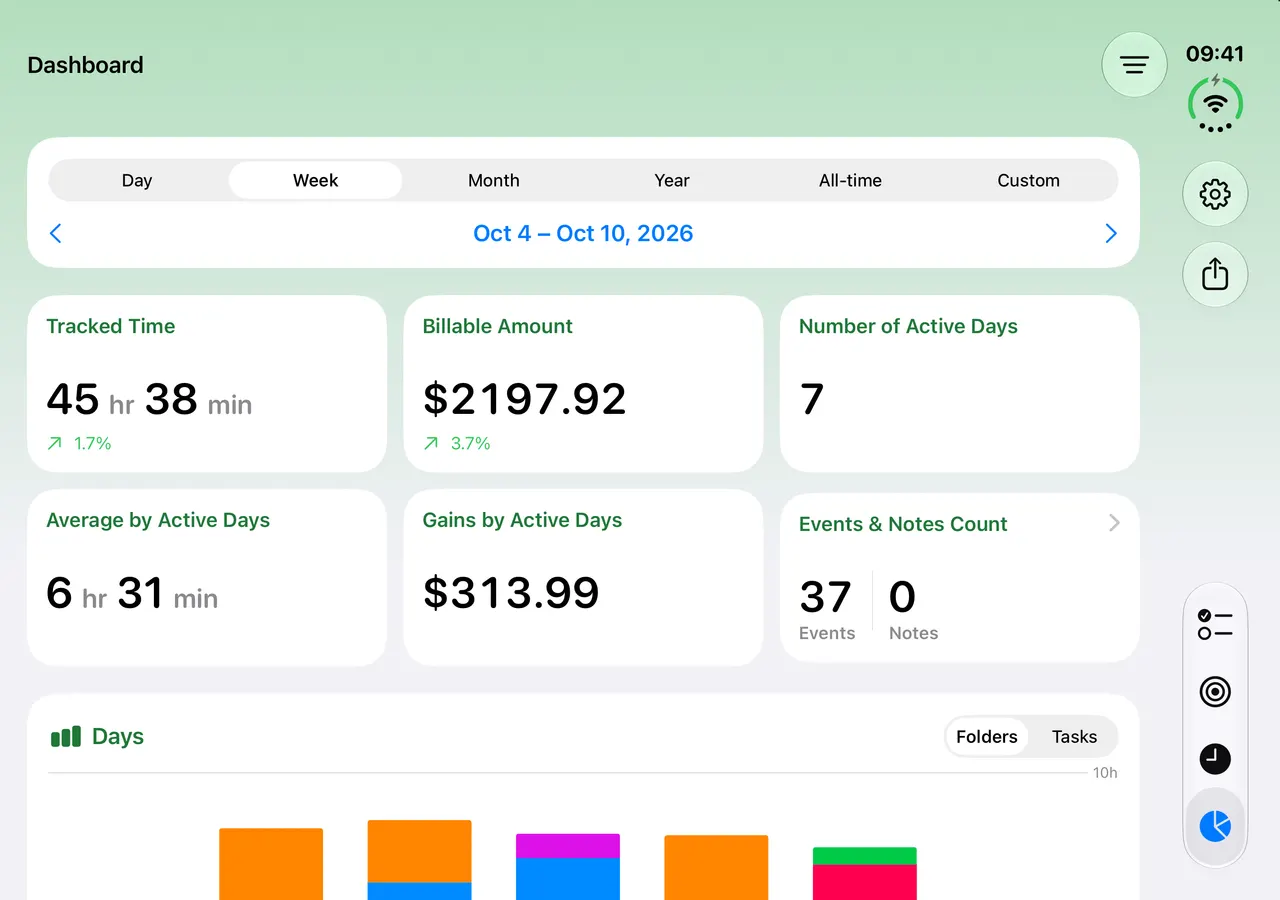
Task: Switch to the Day tab
Action: coord(137,181)
